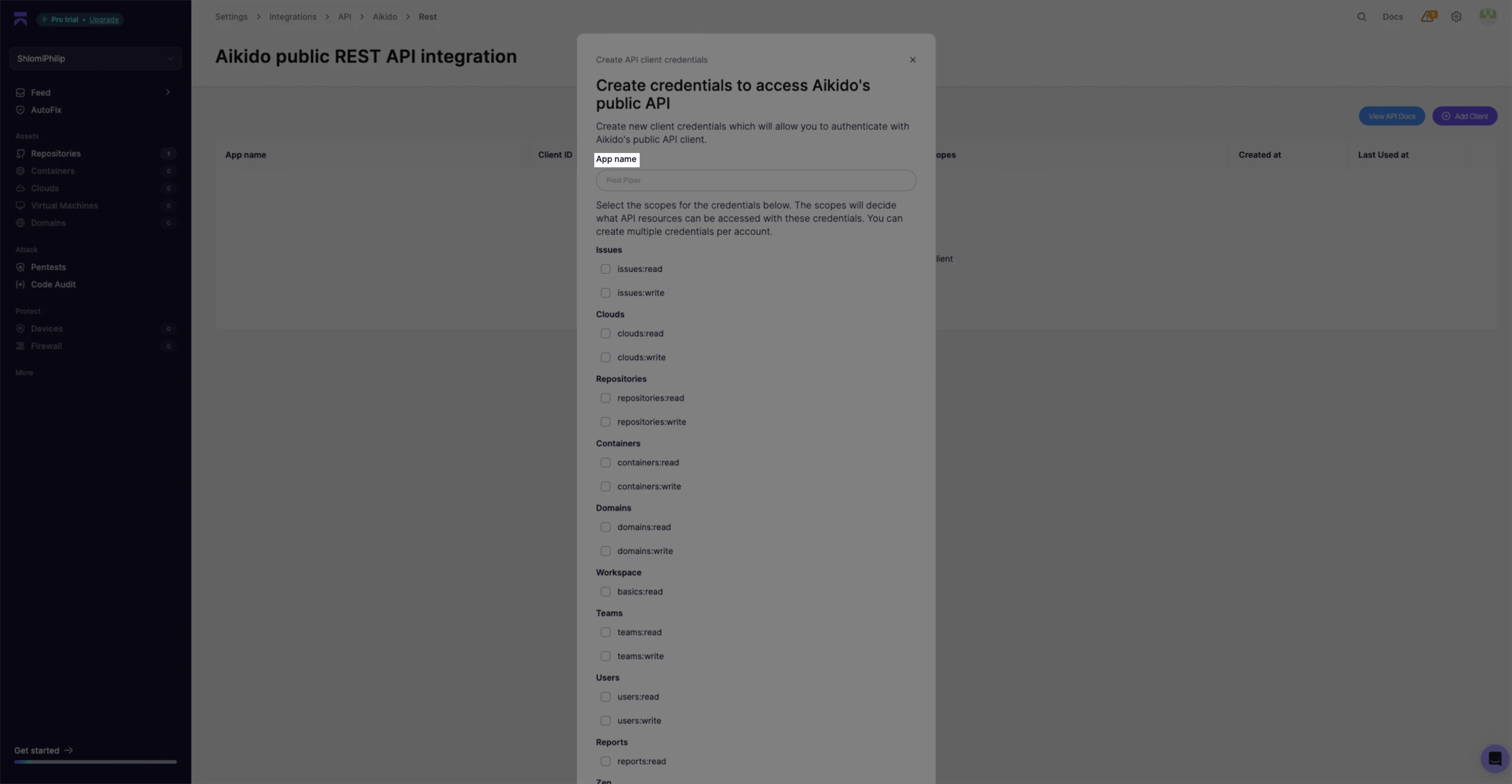
Task: Open Containers from the sidebar
Action: tap(53, 171)
